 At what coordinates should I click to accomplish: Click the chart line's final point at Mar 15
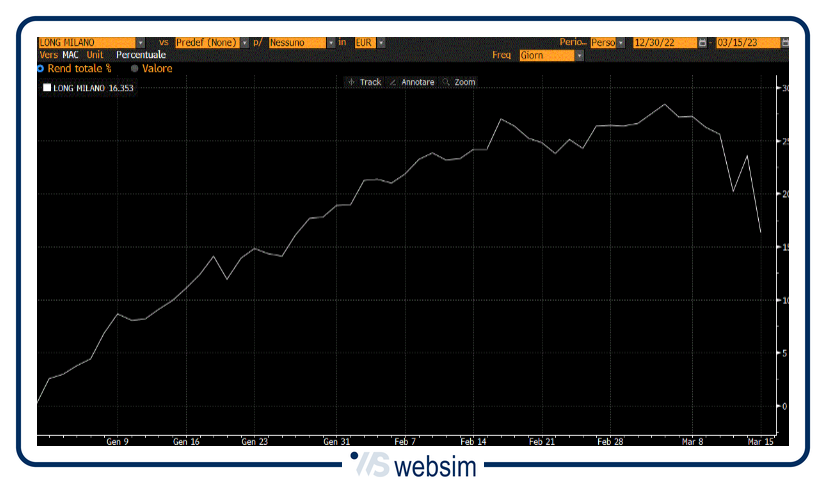761,232
